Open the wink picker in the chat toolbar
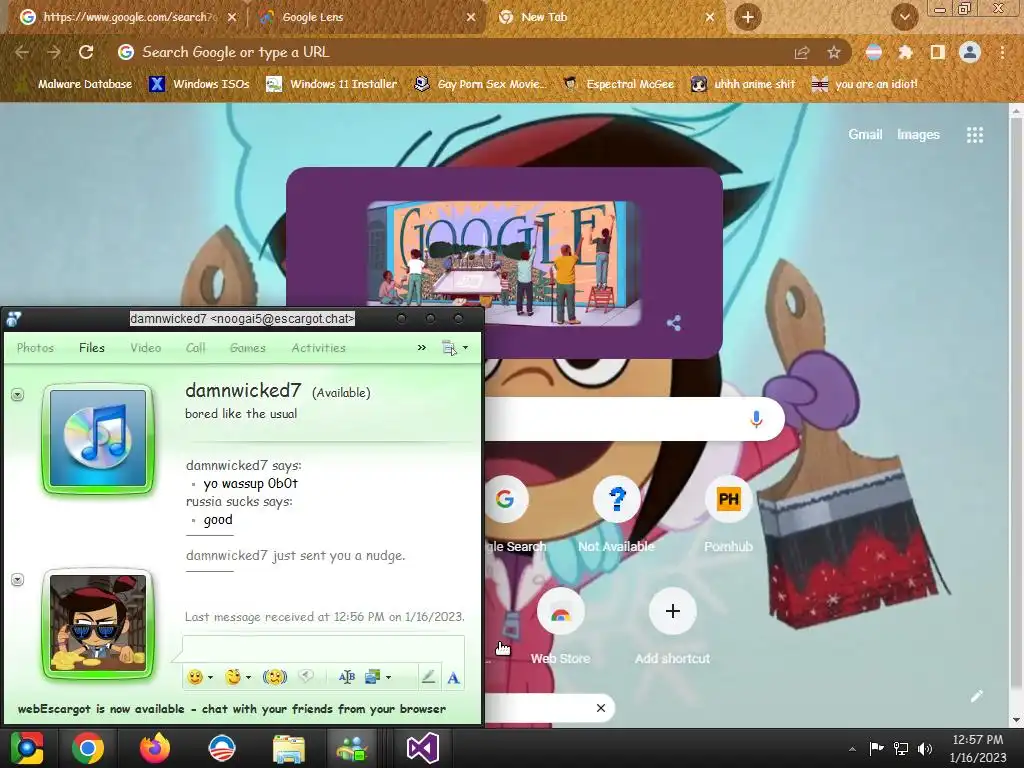The width and height of the screenshot is (1024, 768). 232,677
